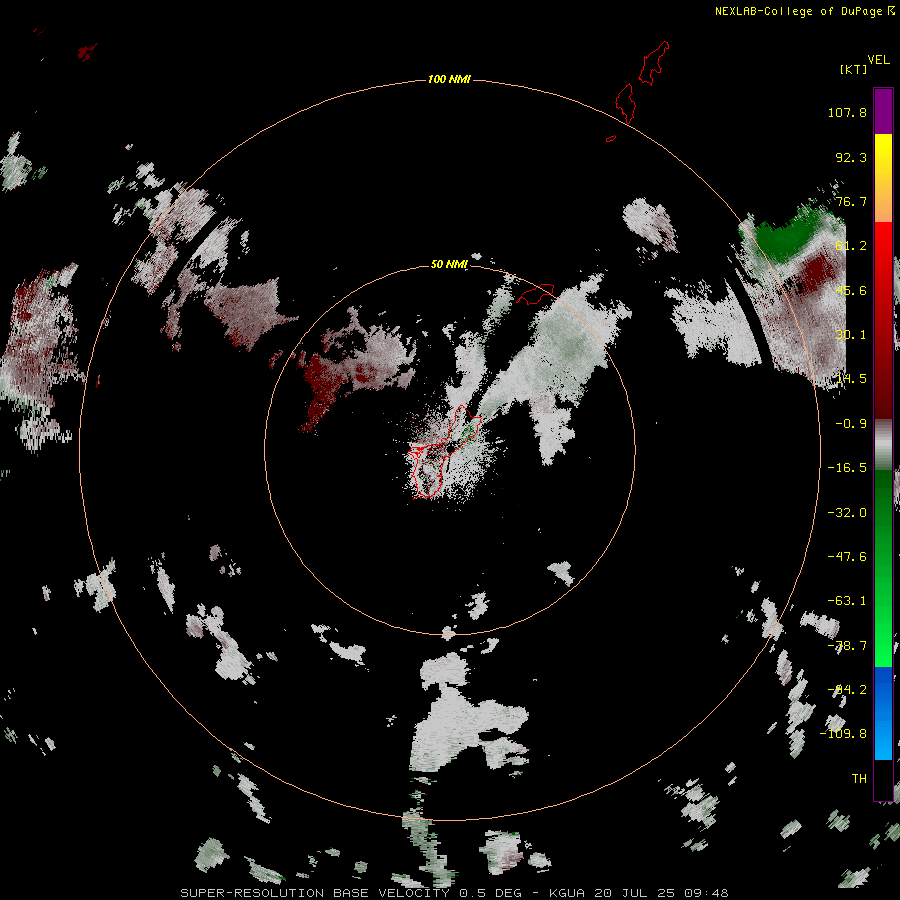Click the red island outline on the 50 NMI ring
Viewport: 900px width, 900px height.
pyautogui.click(x=536, y=293)
